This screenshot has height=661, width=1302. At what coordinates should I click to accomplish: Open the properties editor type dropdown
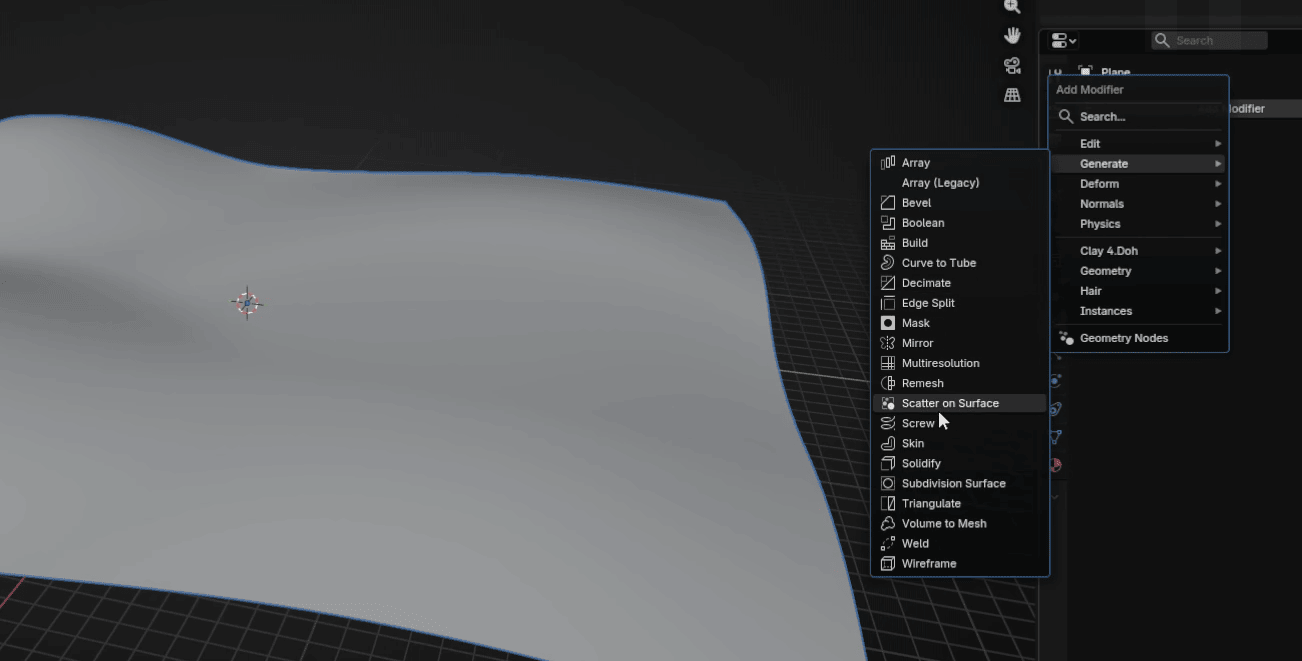pyautogui.click(x=1063, y=41)
